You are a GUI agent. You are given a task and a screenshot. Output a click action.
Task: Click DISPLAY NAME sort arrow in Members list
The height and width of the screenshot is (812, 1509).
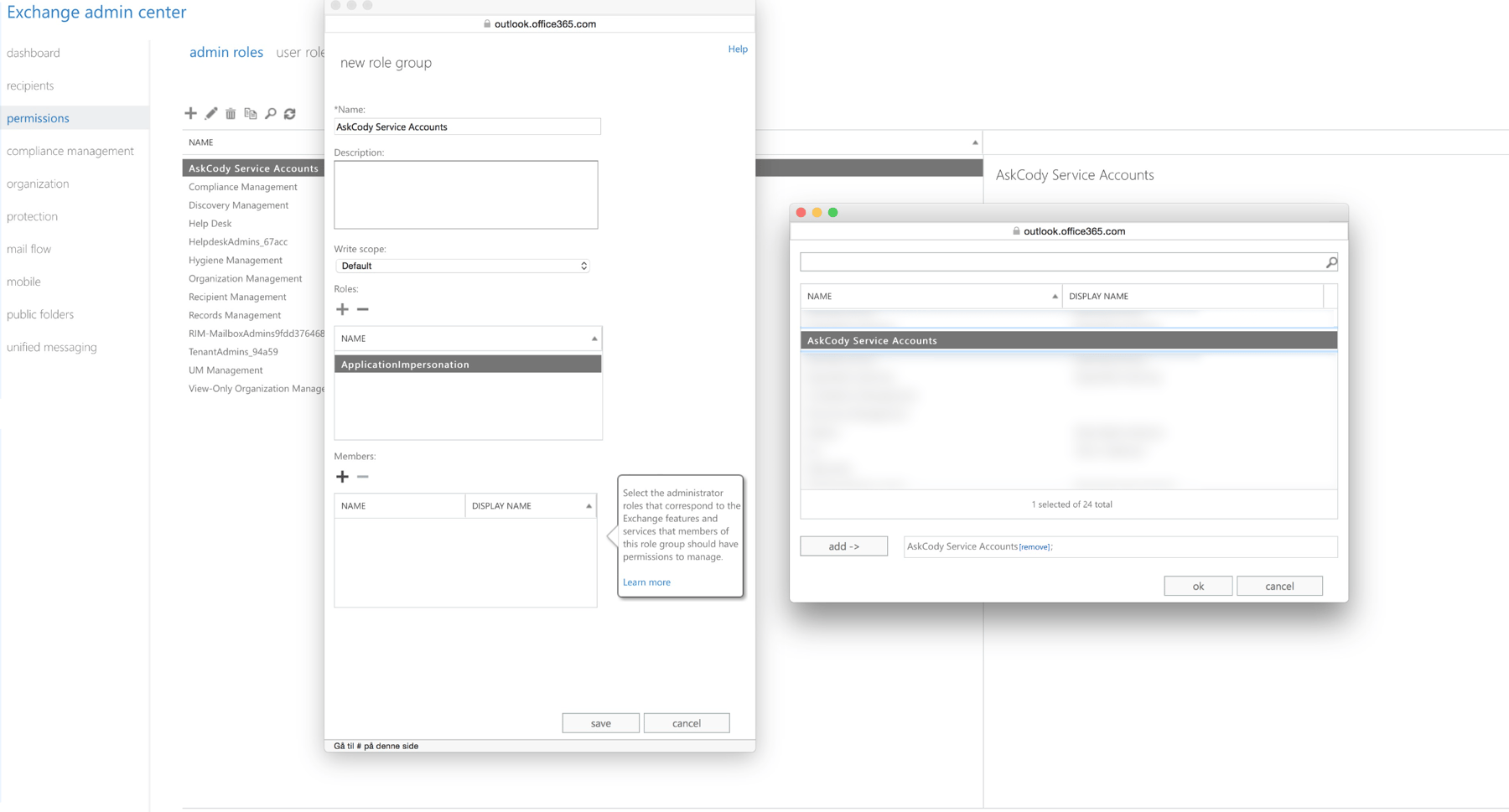(588, 505)
